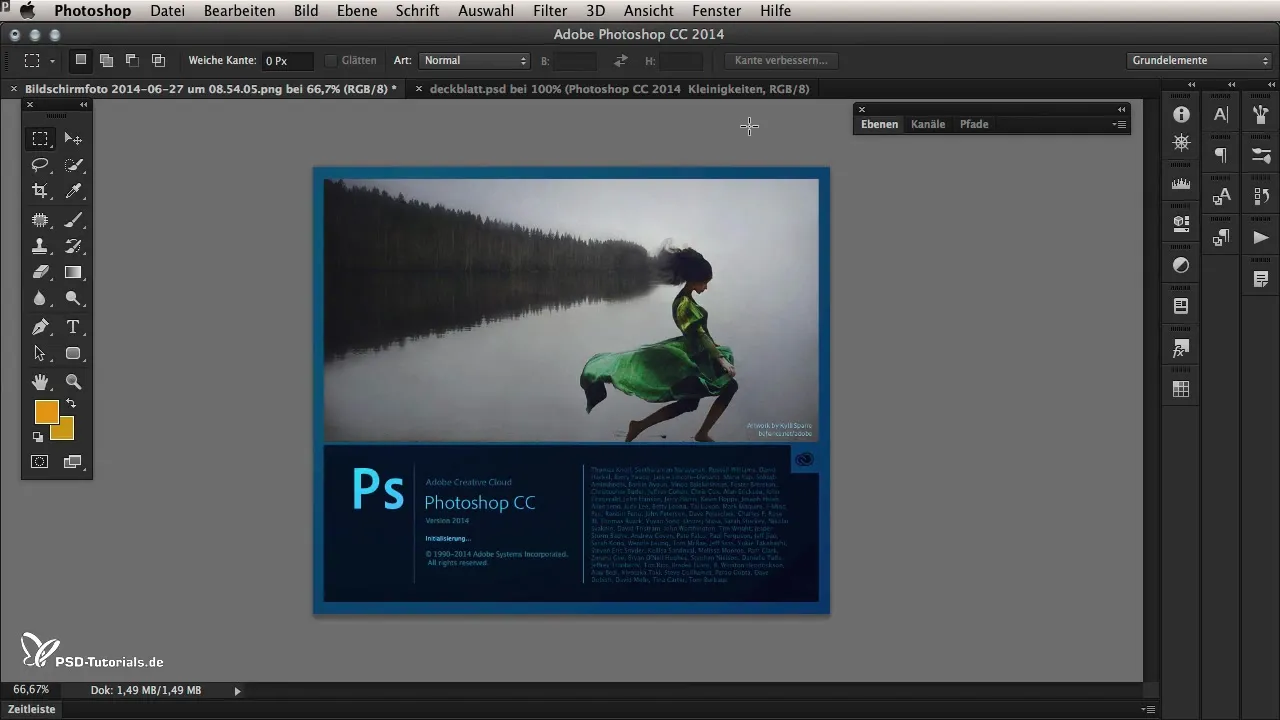Image resolution: width=1280 pixels, height=720 pixels.
Task: Open the Grundelemente workspace dropdown
Action: [1199, 60]
